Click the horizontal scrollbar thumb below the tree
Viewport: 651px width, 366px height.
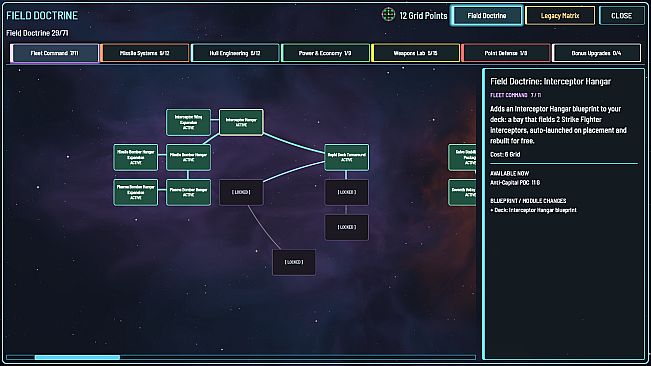[77, 357]
